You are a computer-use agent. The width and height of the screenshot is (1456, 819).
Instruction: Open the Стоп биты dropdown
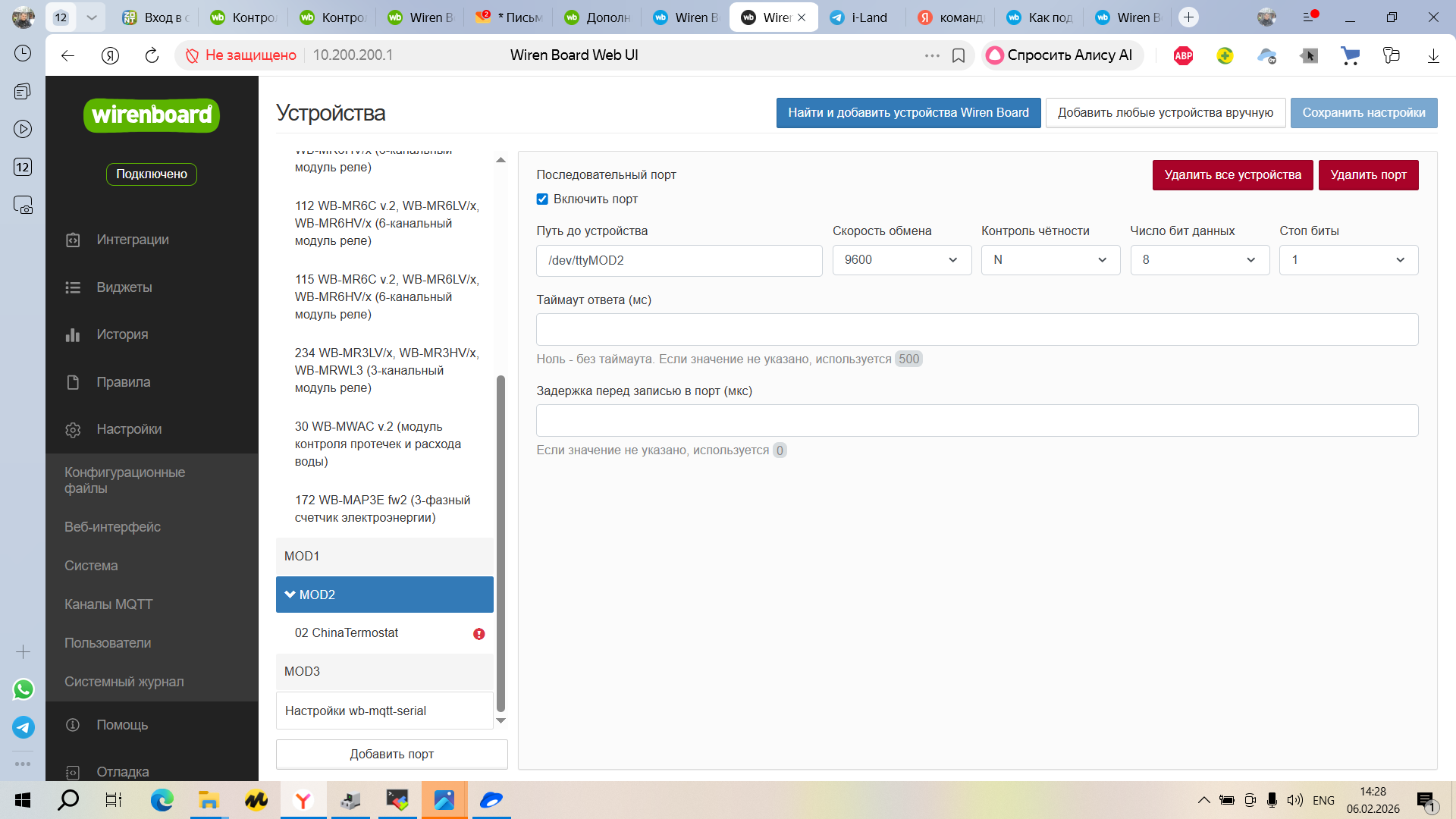1348,260
